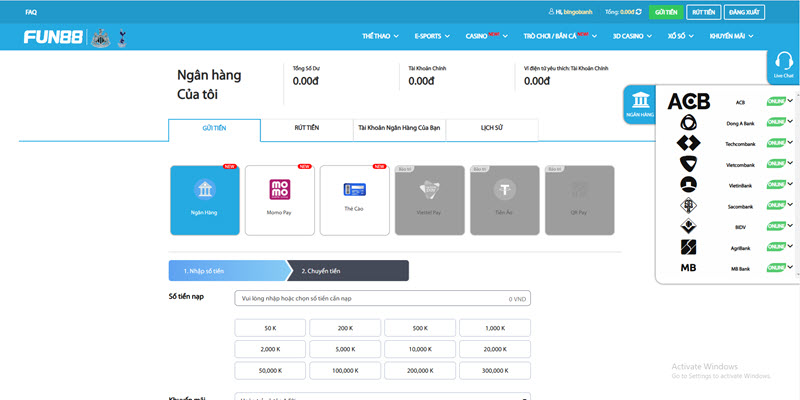800x400 pixels.
Task: Select Thẻ Cào deposit method
Action: pyautogui.click(x=355, y=200)
